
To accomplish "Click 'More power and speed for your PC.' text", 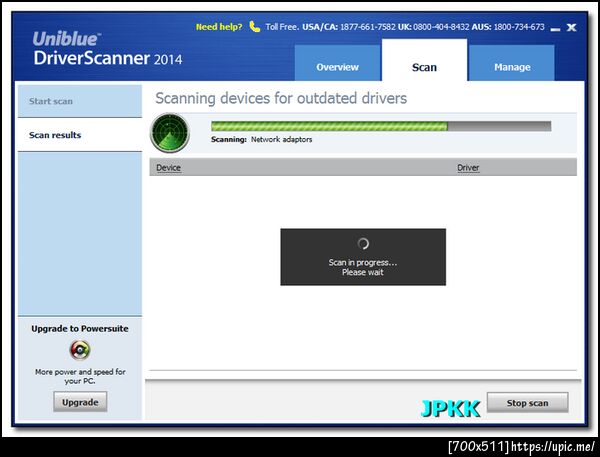I will (x=80, y=376).
